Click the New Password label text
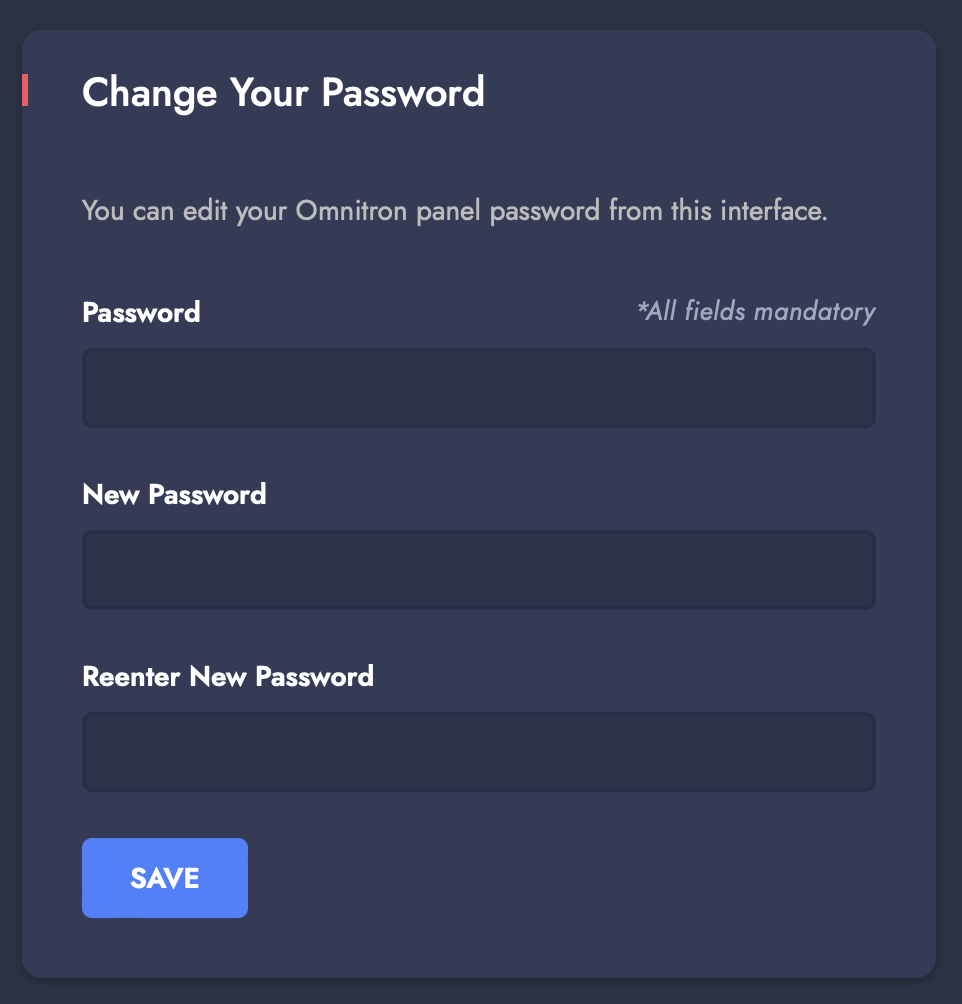The width and height of the screenshot is (962, 1004). tap(174, 495)
